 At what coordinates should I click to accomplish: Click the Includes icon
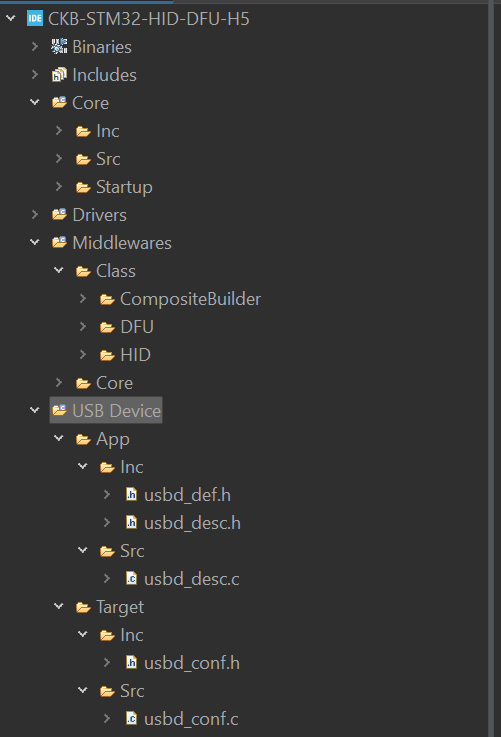[59, 75]
